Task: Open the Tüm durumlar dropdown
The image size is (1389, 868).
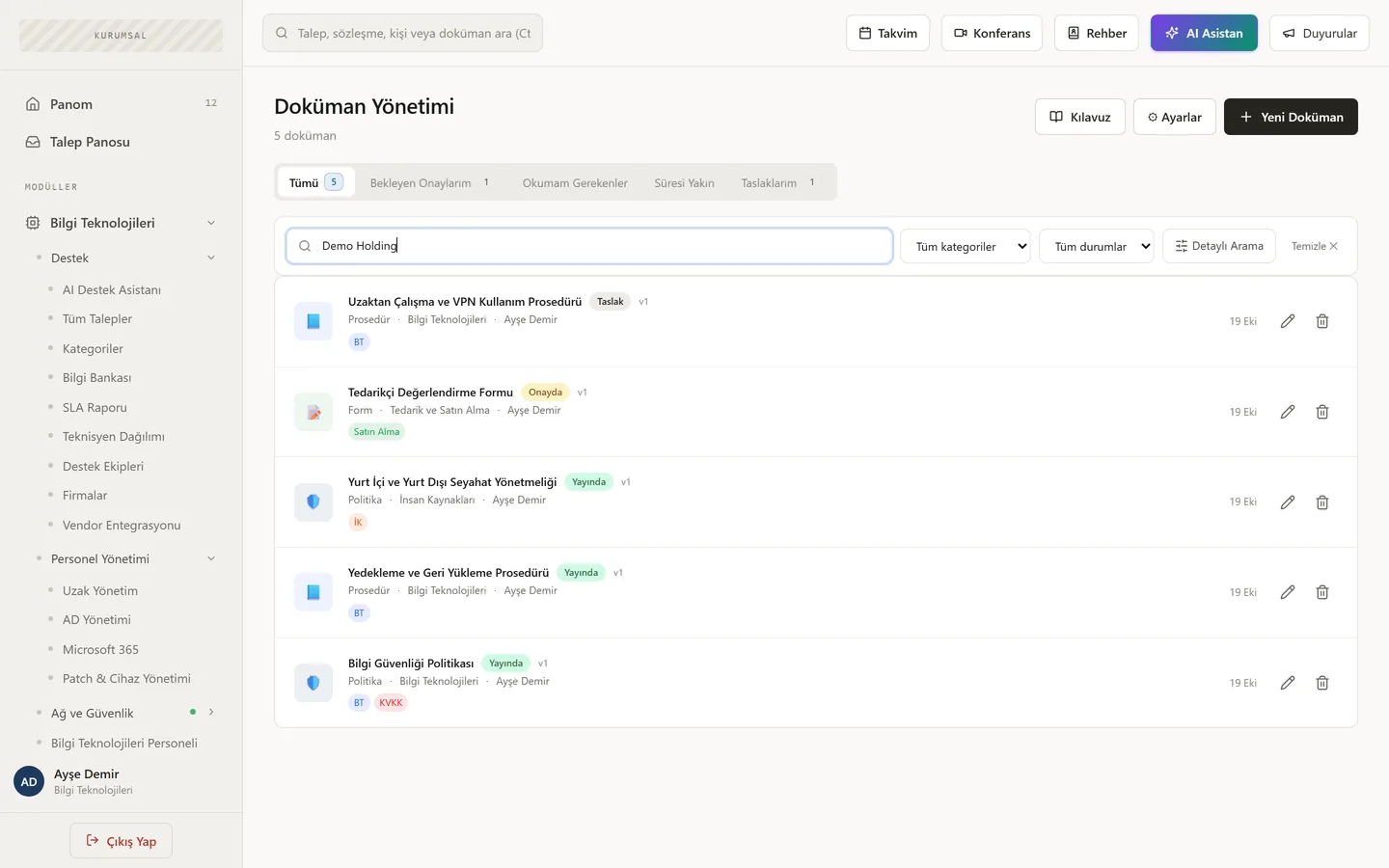Action: click(x=1097, y=246)
